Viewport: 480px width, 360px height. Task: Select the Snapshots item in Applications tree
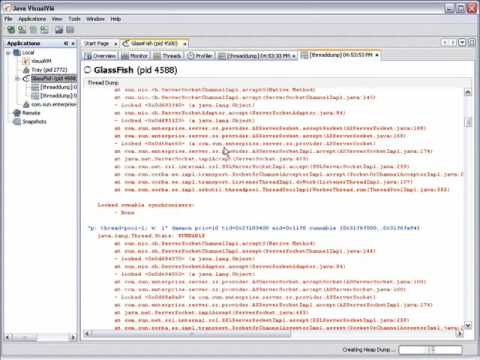(x=34, y=122)
